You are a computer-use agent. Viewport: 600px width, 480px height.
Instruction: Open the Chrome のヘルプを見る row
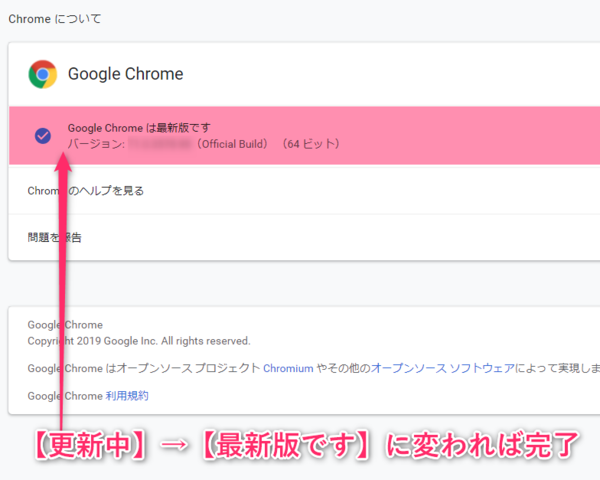[x=304, y=191]
